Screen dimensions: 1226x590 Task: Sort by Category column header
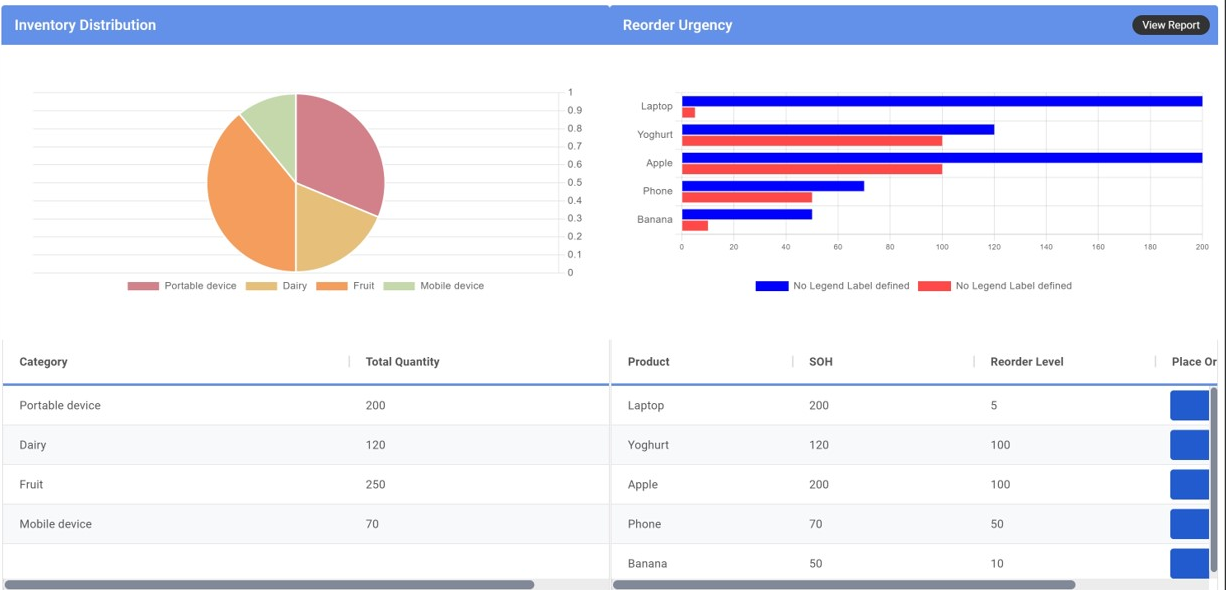(x=43, y=362)
